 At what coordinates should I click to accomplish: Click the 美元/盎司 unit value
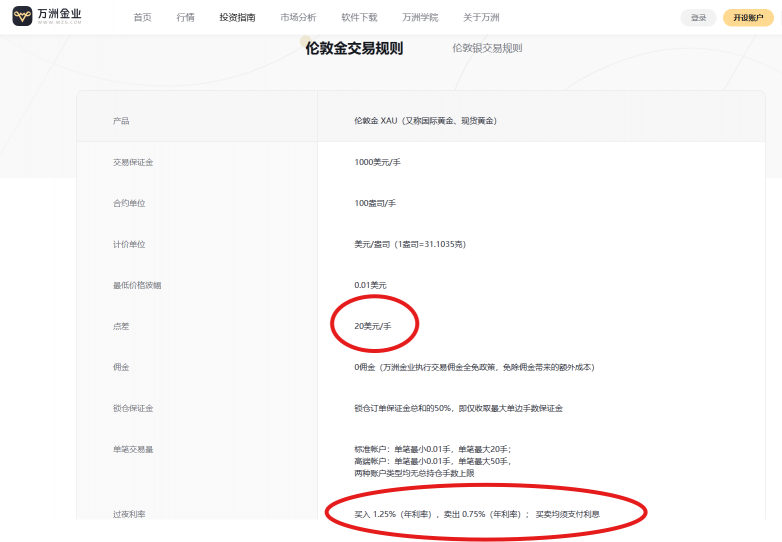410,244
